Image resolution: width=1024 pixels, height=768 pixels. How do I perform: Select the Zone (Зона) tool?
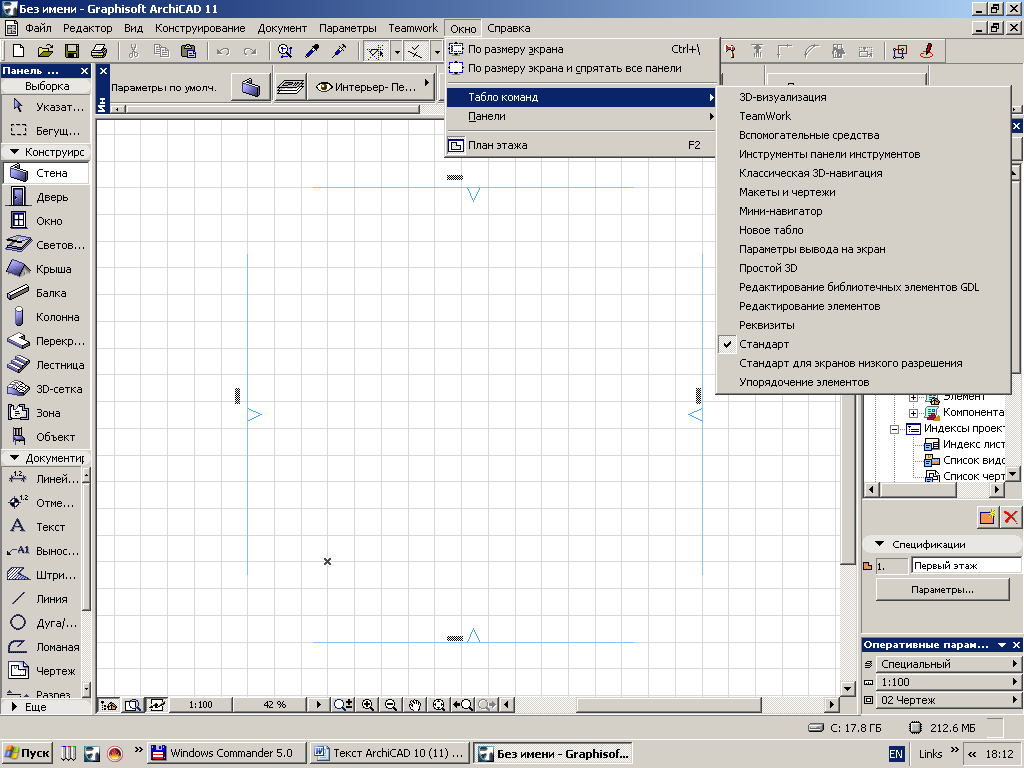[46, 413]
